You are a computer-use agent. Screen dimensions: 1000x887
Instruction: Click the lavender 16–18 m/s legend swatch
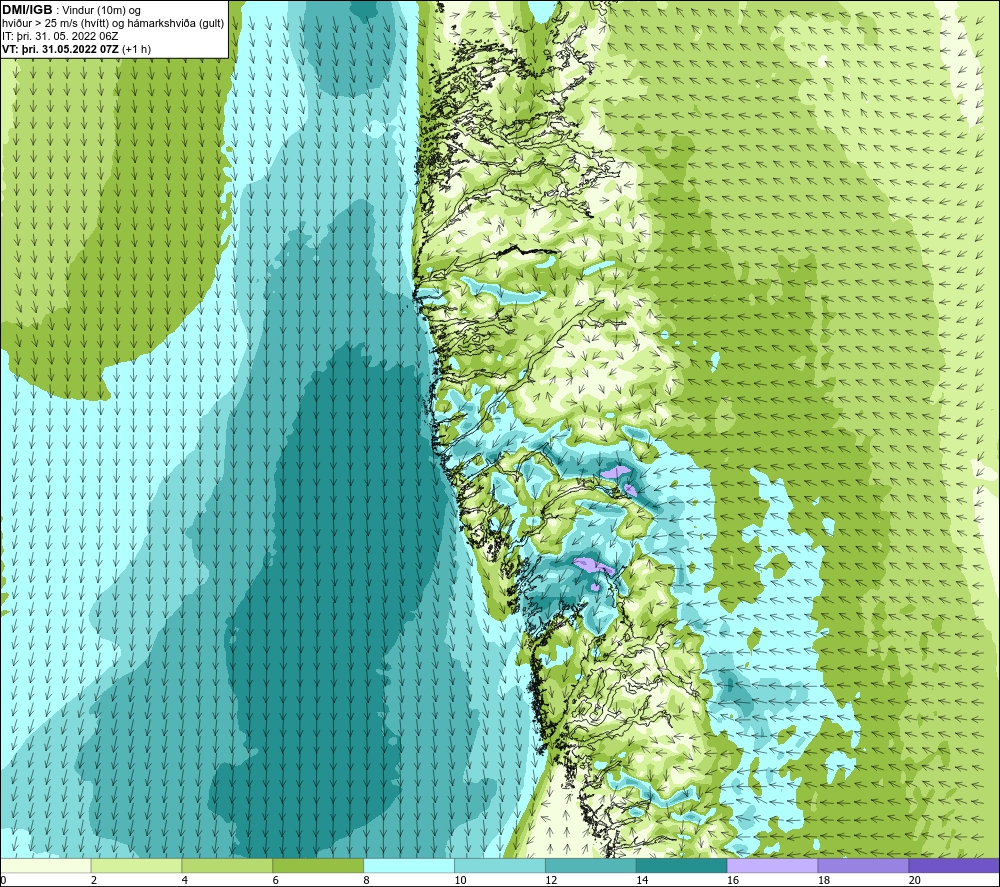772,865
